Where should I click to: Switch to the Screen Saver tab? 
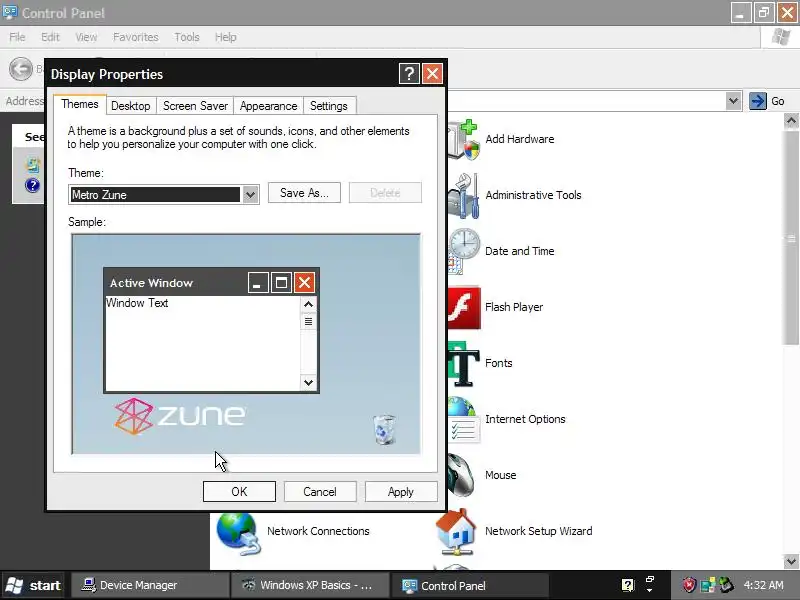195,106
